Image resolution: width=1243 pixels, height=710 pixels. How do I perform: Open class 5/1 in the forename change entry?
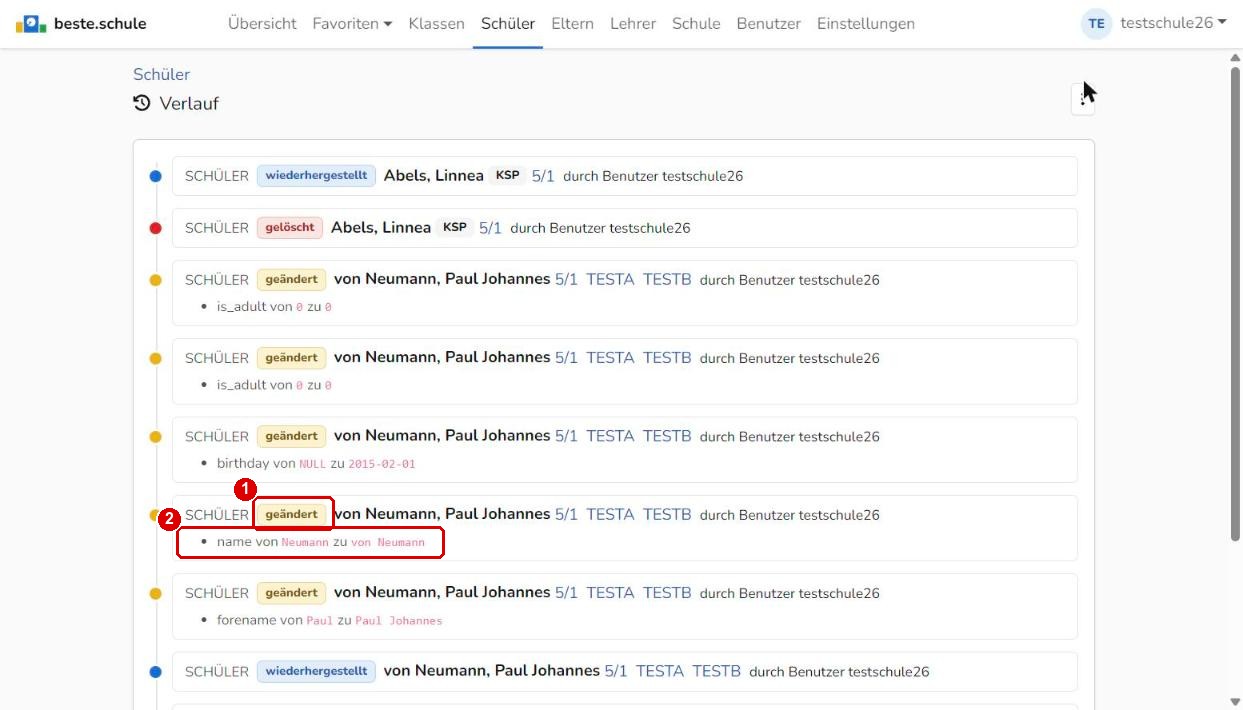[566, 593]
